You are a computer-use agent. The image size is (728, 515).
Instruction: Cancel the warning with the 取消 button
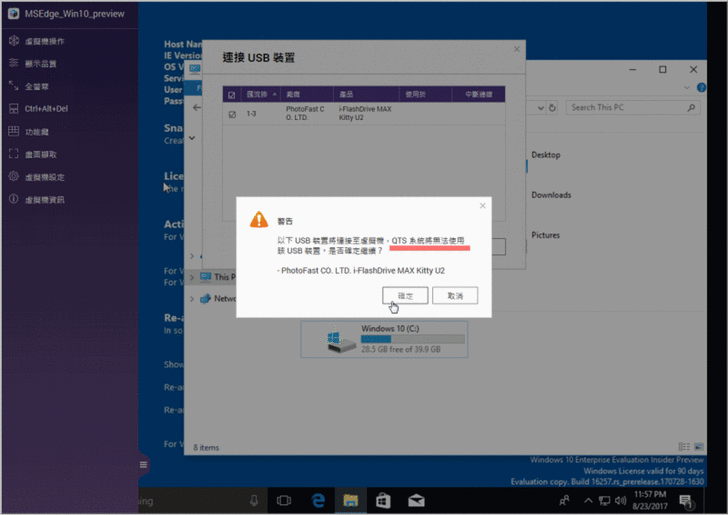tap(455, 296)
